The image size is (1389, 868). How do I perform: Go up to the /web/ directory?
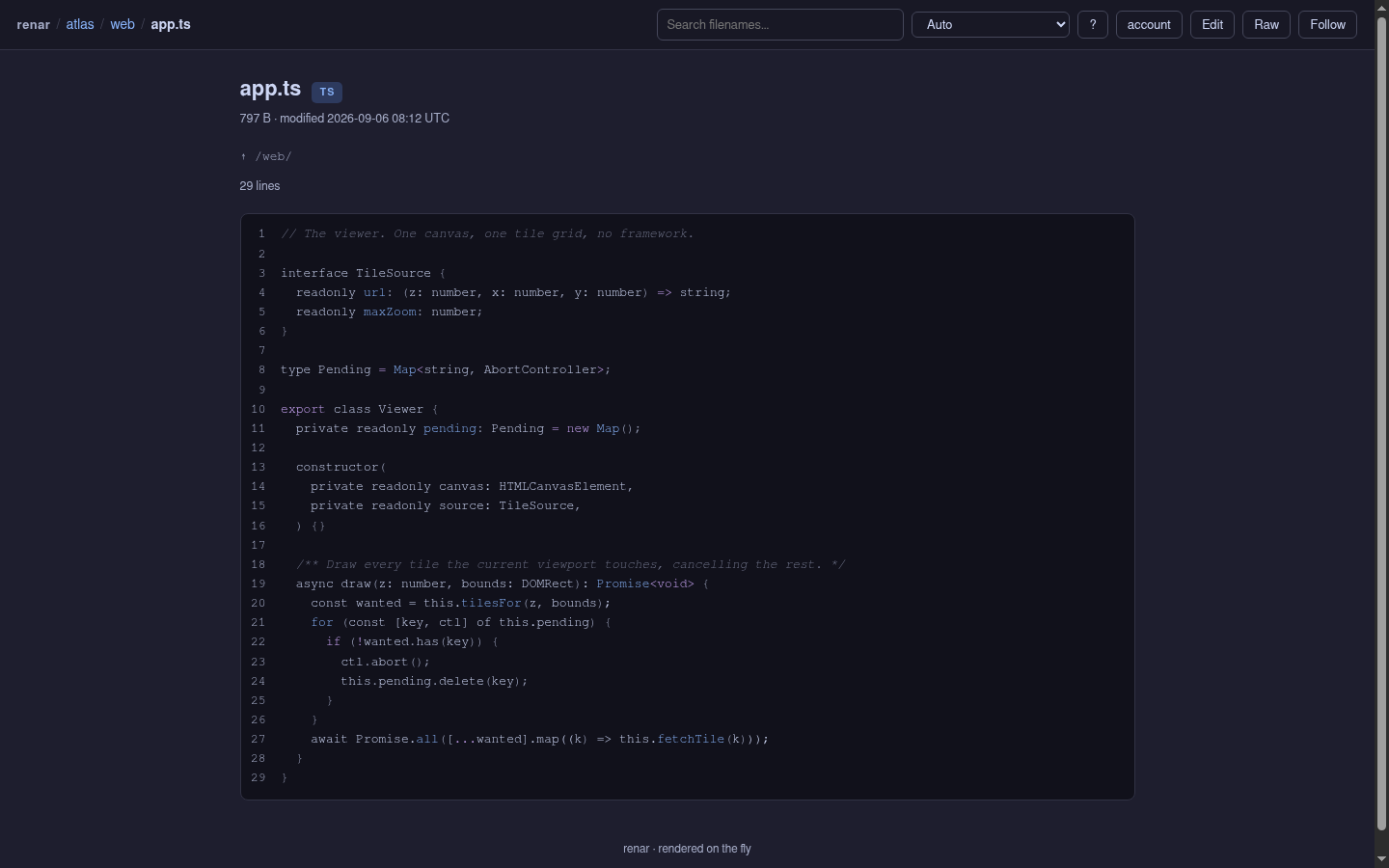[266, 156]
